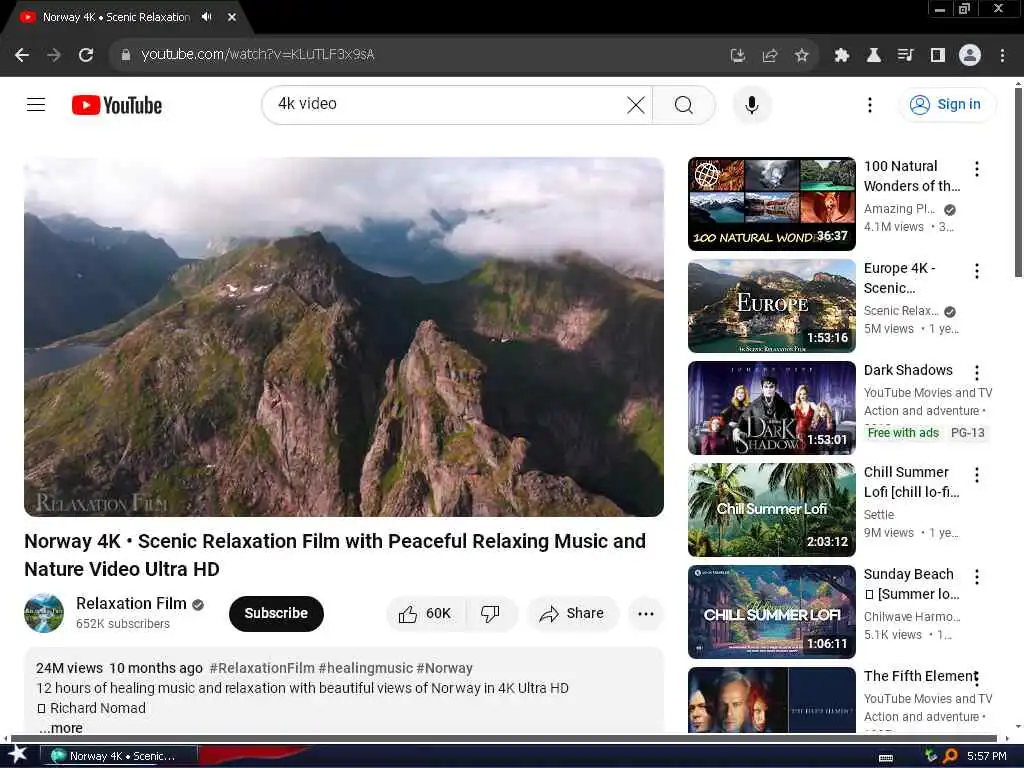
Task: Select Norway 4K taskbar window button
Action: point(118,756)
